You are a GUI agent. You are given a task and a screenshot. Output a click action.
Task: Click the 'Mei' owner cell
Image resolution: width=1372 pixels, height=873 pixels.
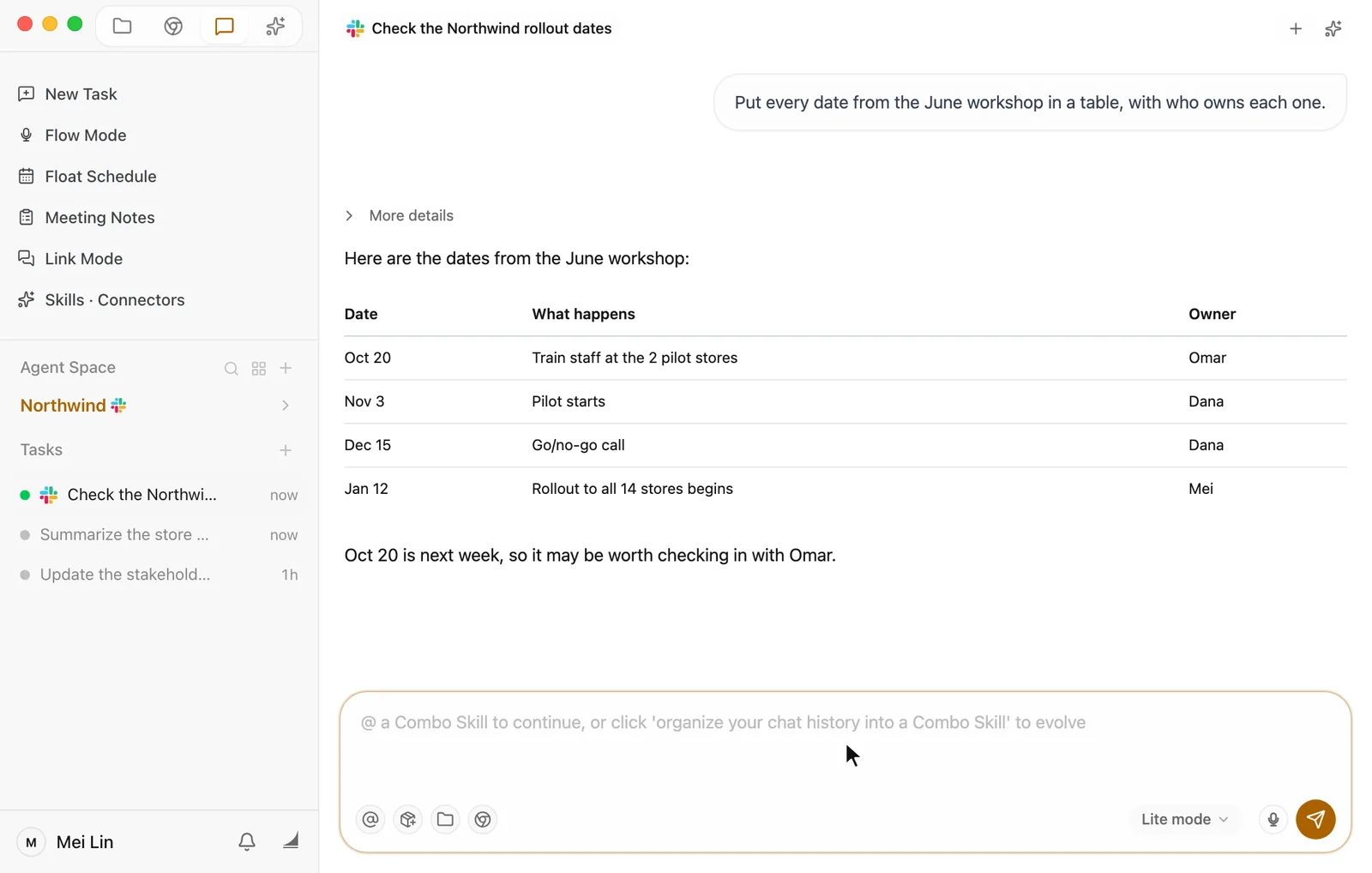[x=1200, y=489]
